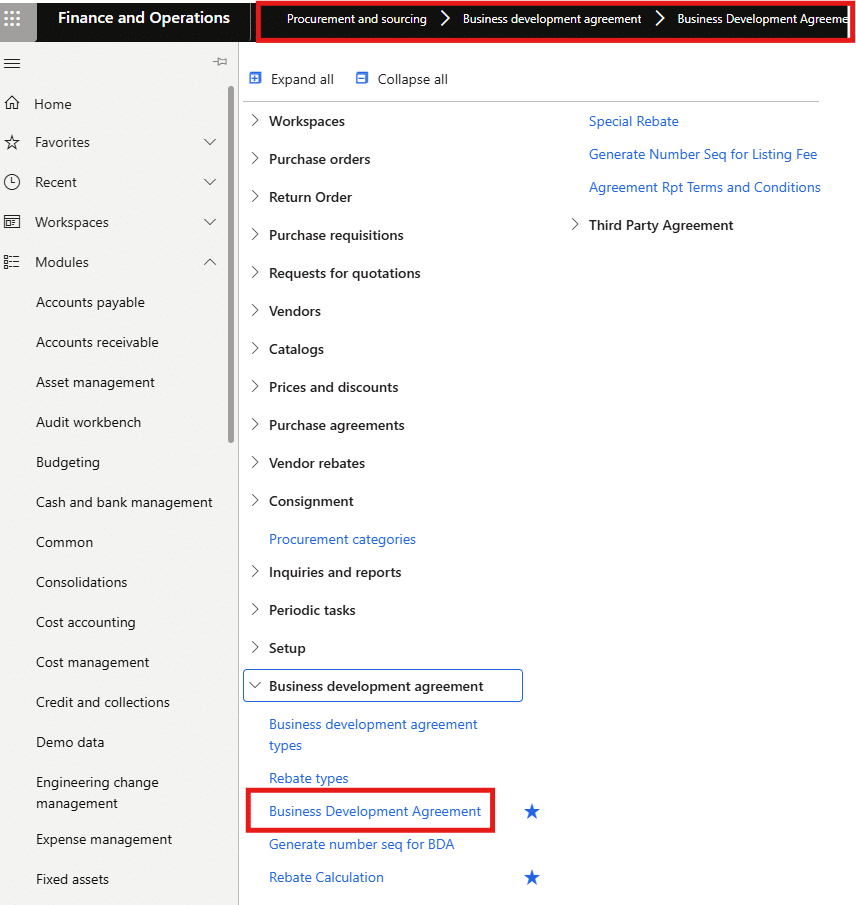This screenshot has width=856, height=905.
Task: Open the app launcher waffle icon
Action: tap(13, 19)
